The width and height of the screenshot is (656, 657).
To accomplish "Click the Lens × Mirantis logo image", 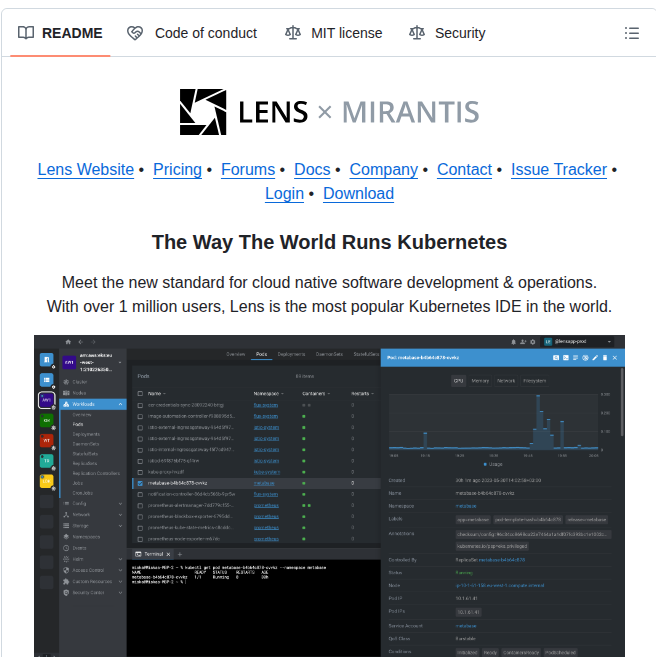I will point(329,112).
